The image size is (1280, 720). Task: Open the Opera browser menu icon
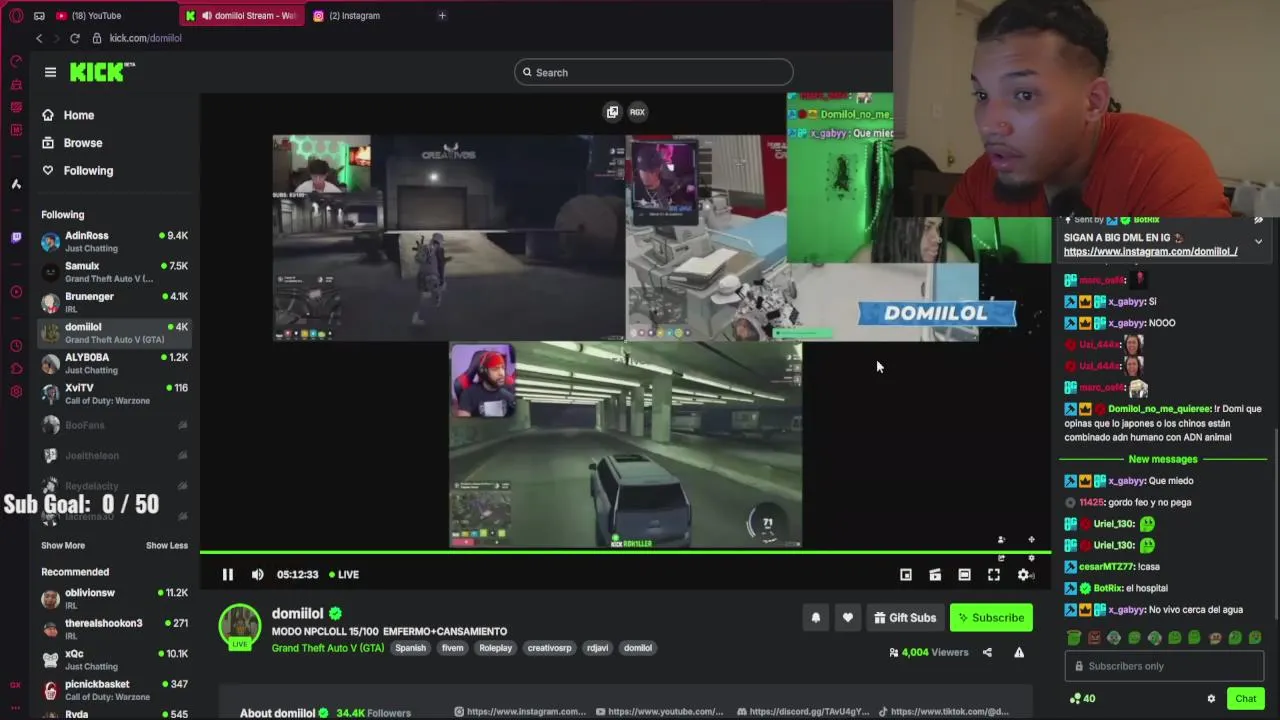point(16,15)
